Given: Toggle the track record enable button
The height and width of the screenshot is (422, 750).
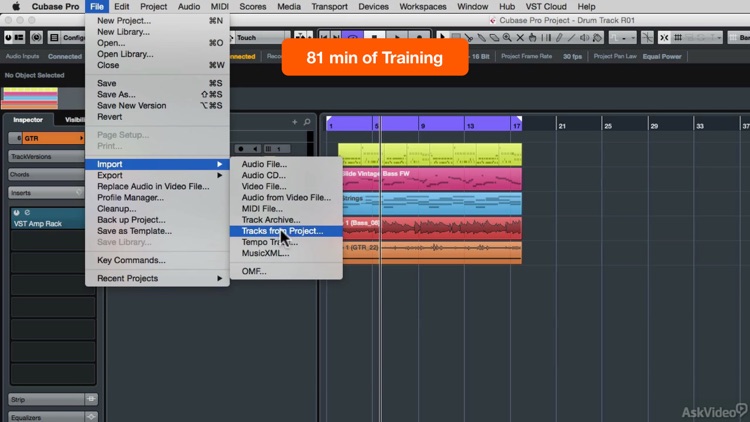Looking at the screenshot, I should (241, 149).
